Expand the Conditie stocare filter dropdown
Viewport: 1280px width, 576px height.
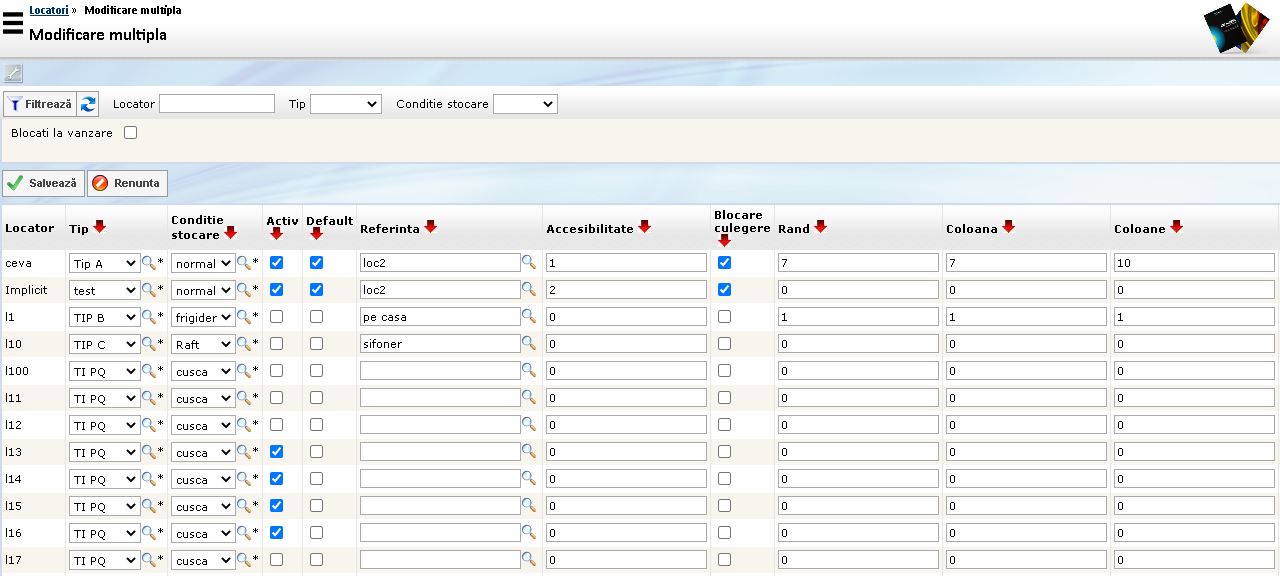(525, 104)
